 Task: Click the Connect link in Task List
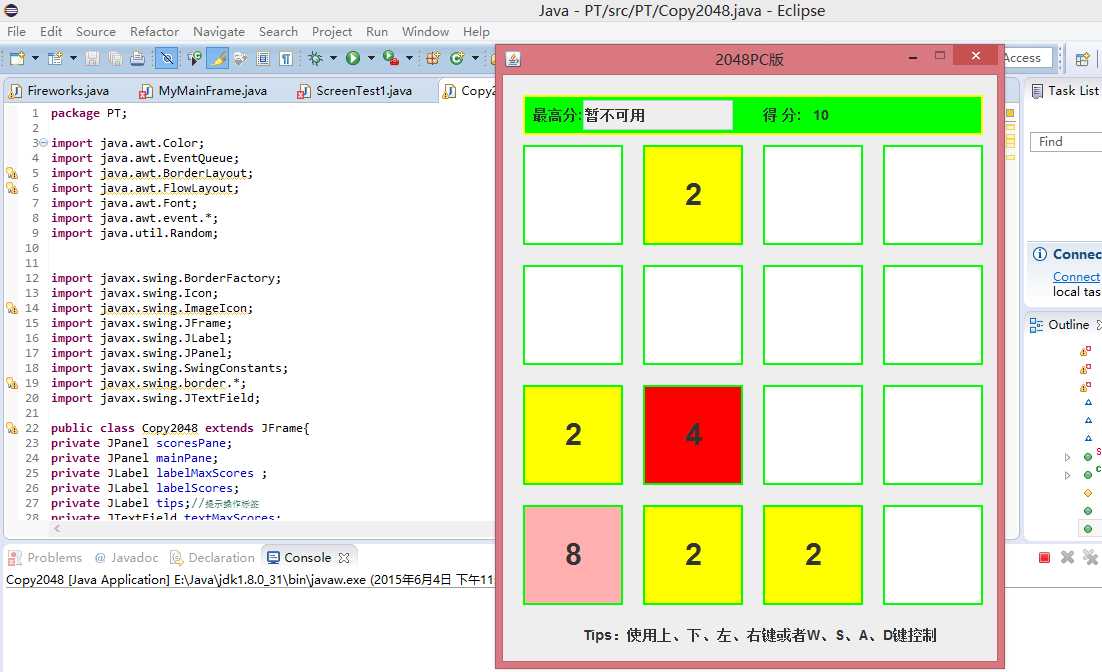pyautogui.click(x=1076, y=277)
